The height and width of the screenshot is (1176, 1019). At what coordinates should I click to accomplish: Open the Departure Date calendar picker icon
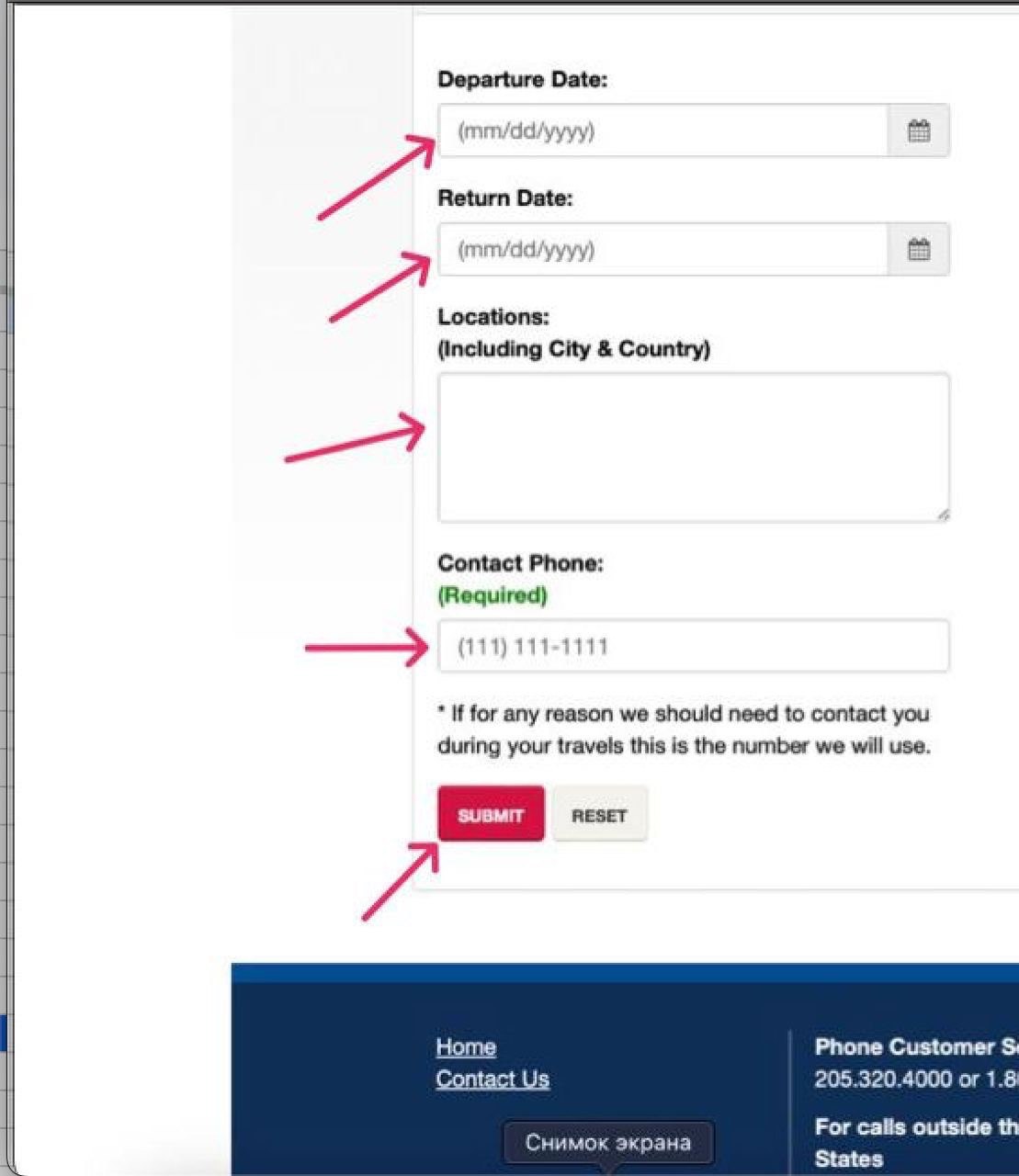[919, 130]
